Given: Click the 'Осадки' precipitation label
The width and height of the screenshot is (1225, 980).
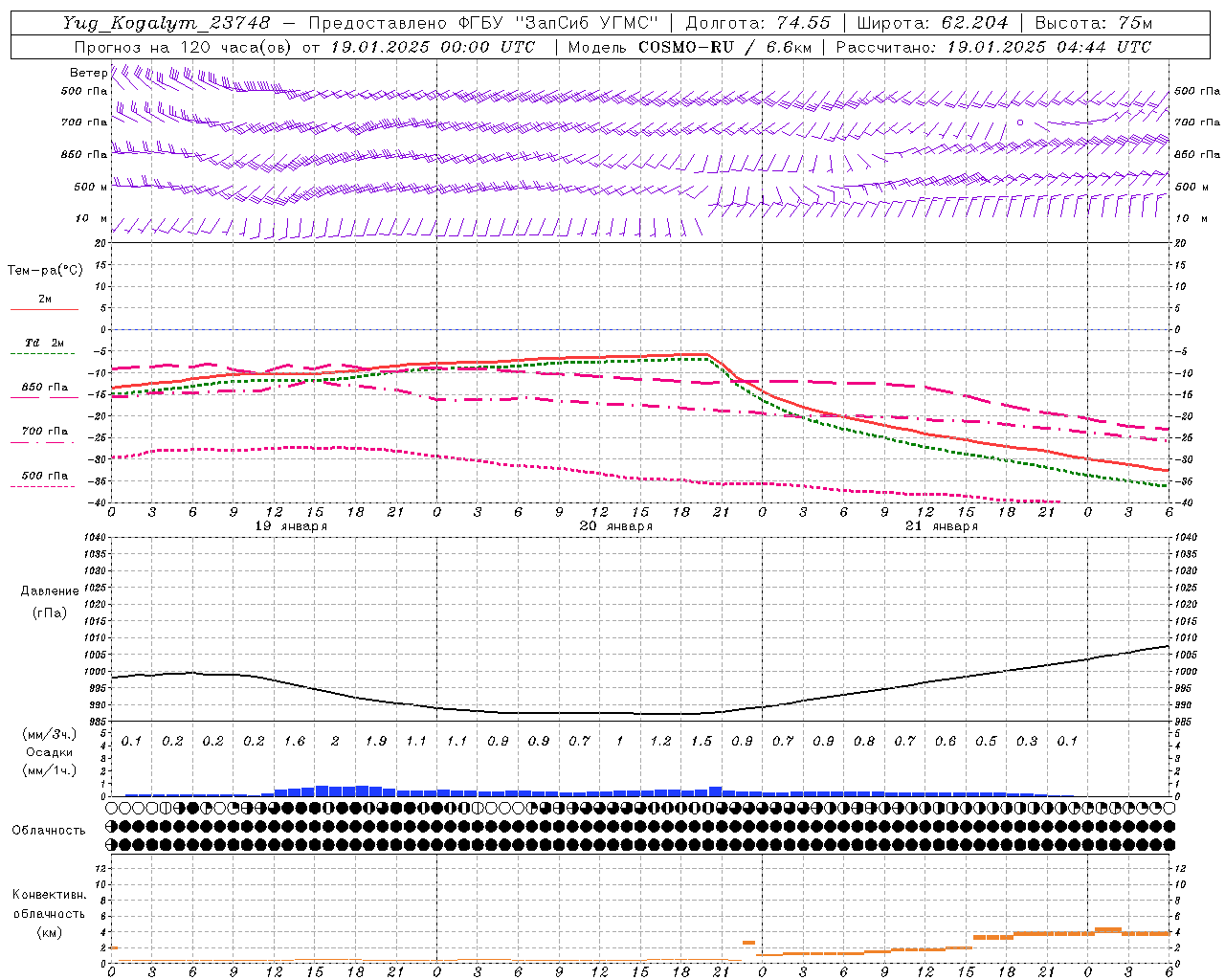Looking at the screenshot, I should click(50, 752).
